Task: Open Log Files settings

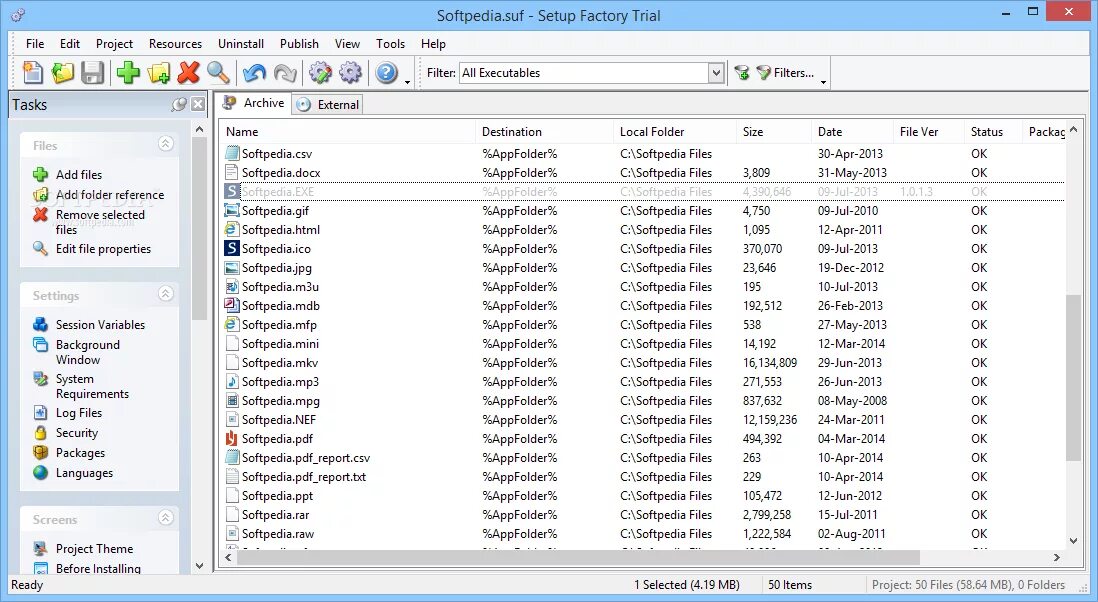Action: [x=78, y=413]
